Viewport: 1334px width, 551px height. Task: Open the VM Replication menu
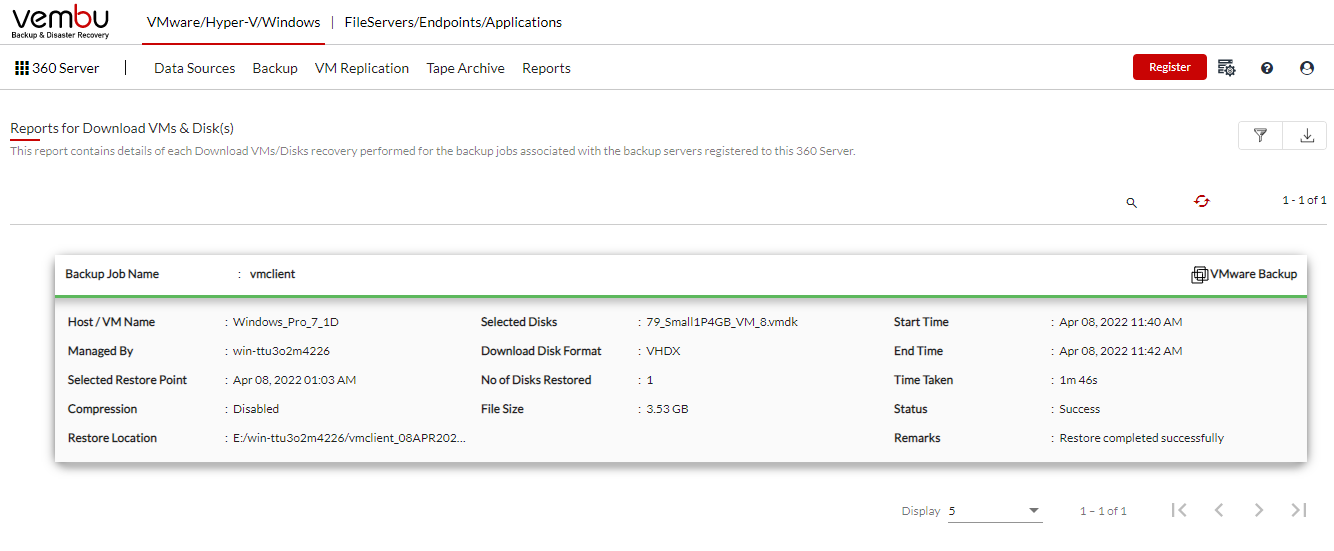(362, 68)
